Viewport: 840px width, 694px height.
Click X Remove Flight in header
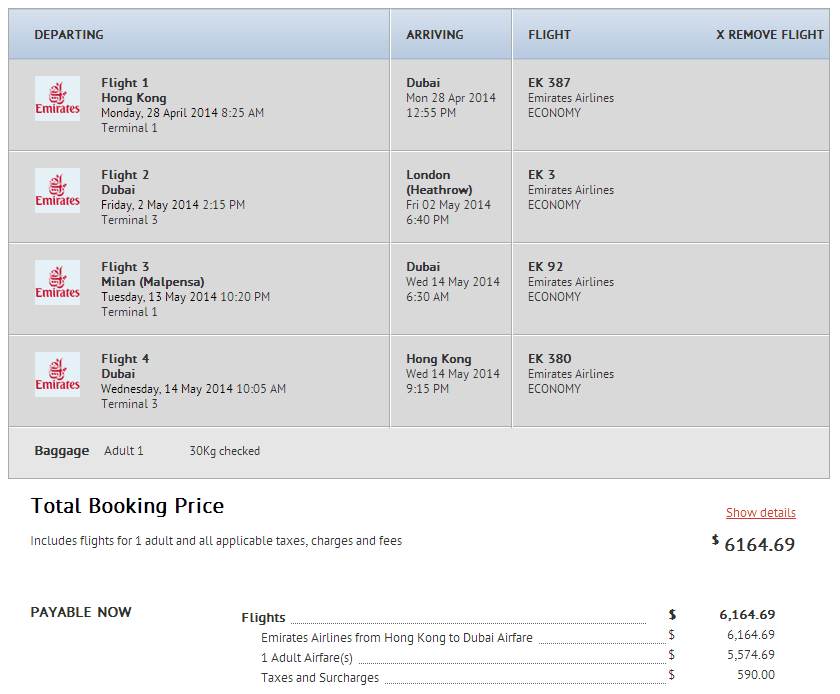769,35
